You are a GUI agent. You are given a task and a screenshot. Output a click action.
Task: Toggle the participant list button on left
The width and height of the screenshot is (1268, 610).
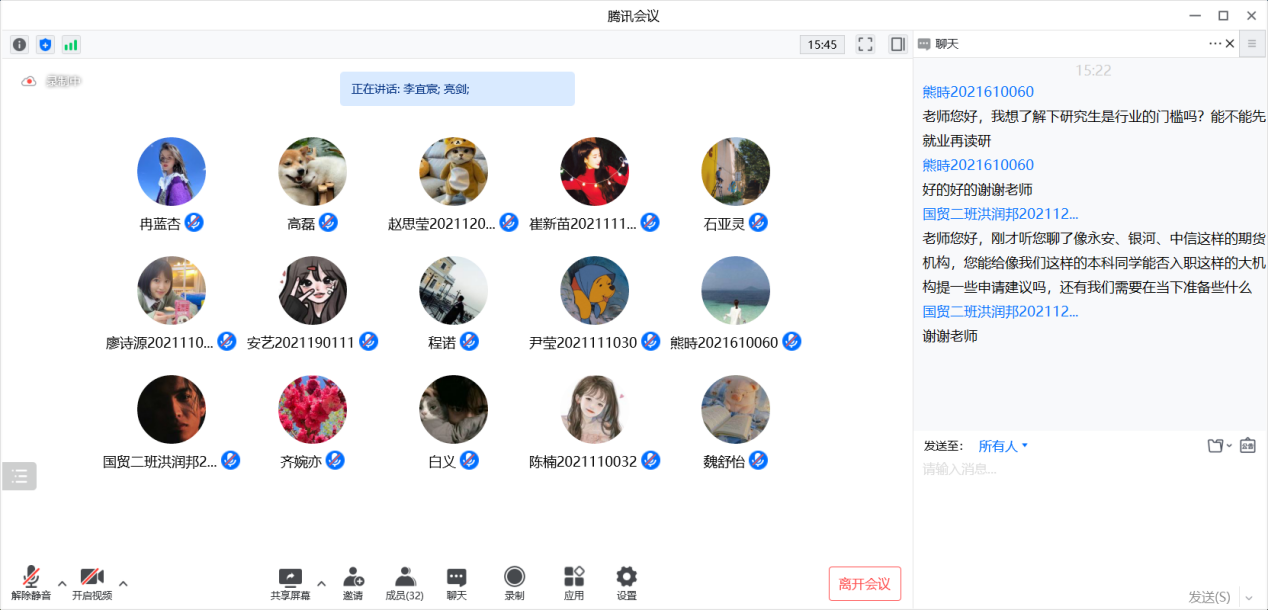click(19, 476)
